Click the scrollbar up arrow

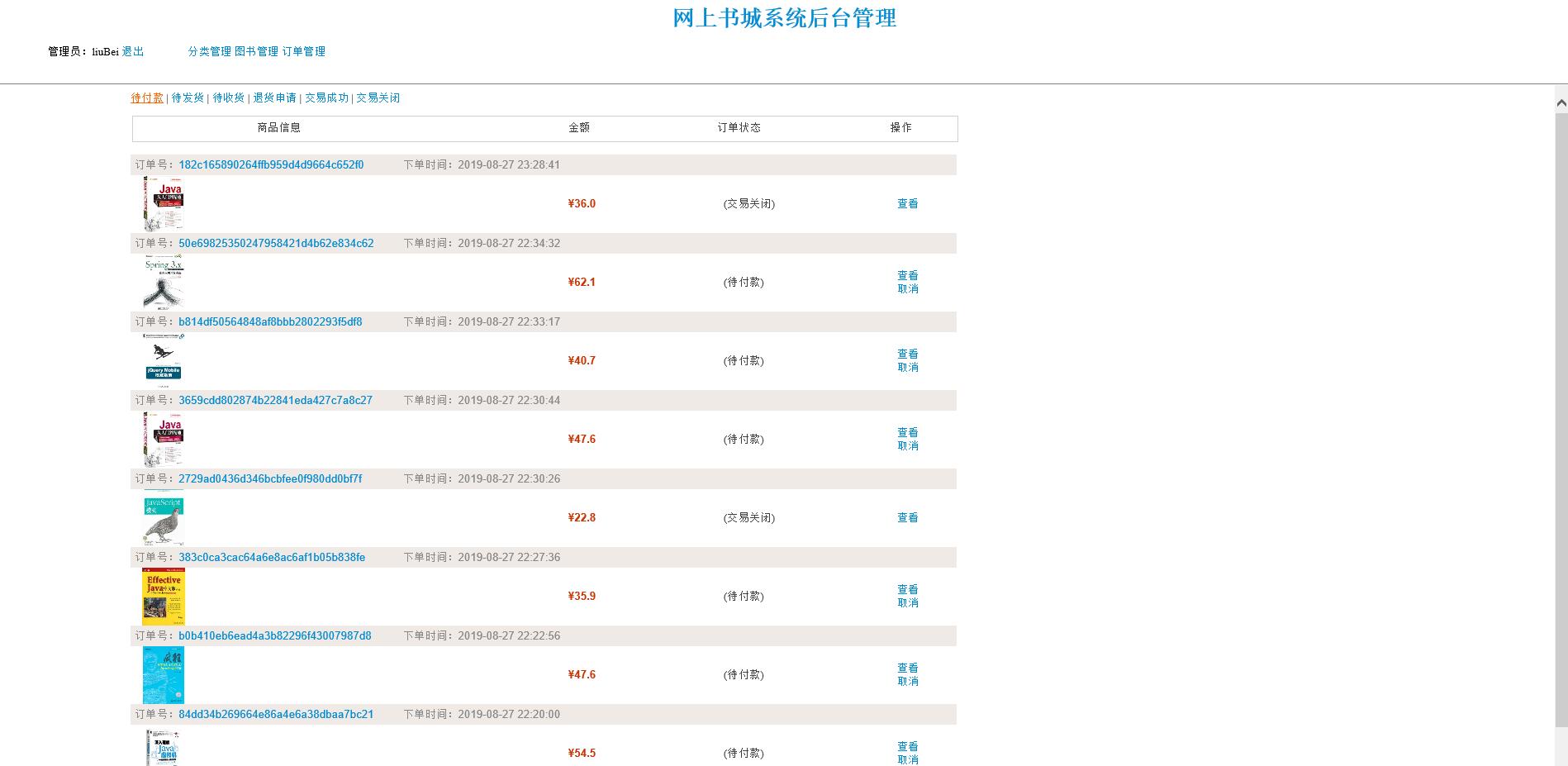click(1561, 103)
